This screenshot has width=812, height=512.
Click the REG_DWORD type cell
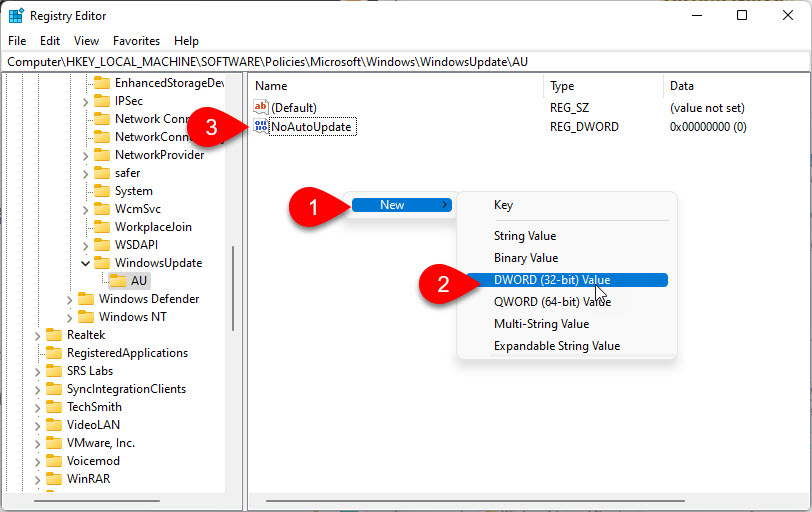(x=584, y=127)
